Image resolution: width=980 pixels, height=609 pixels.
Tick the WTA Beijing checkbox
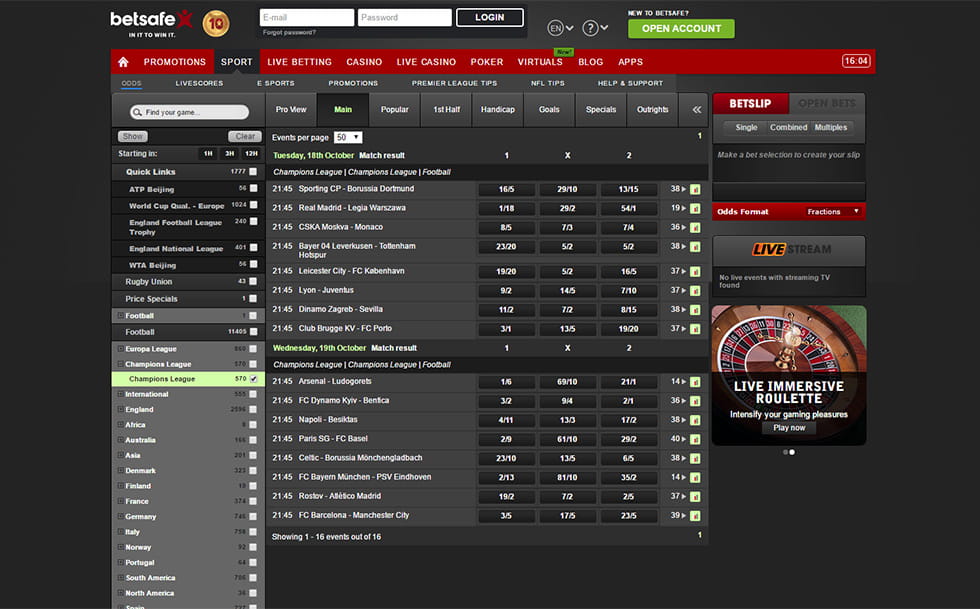(x=253, y=264)
